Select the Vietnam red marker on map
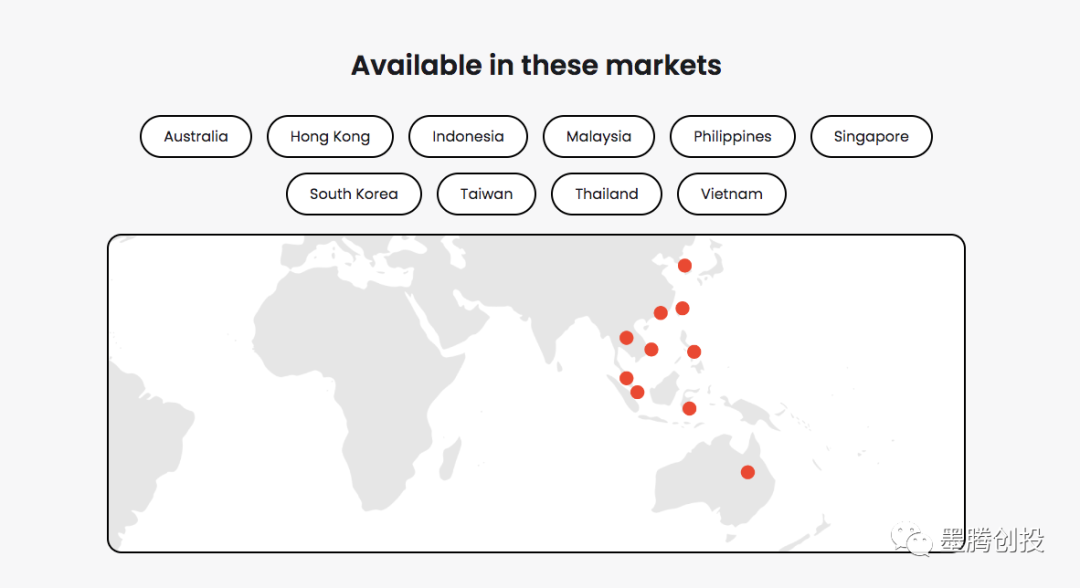 651,349
